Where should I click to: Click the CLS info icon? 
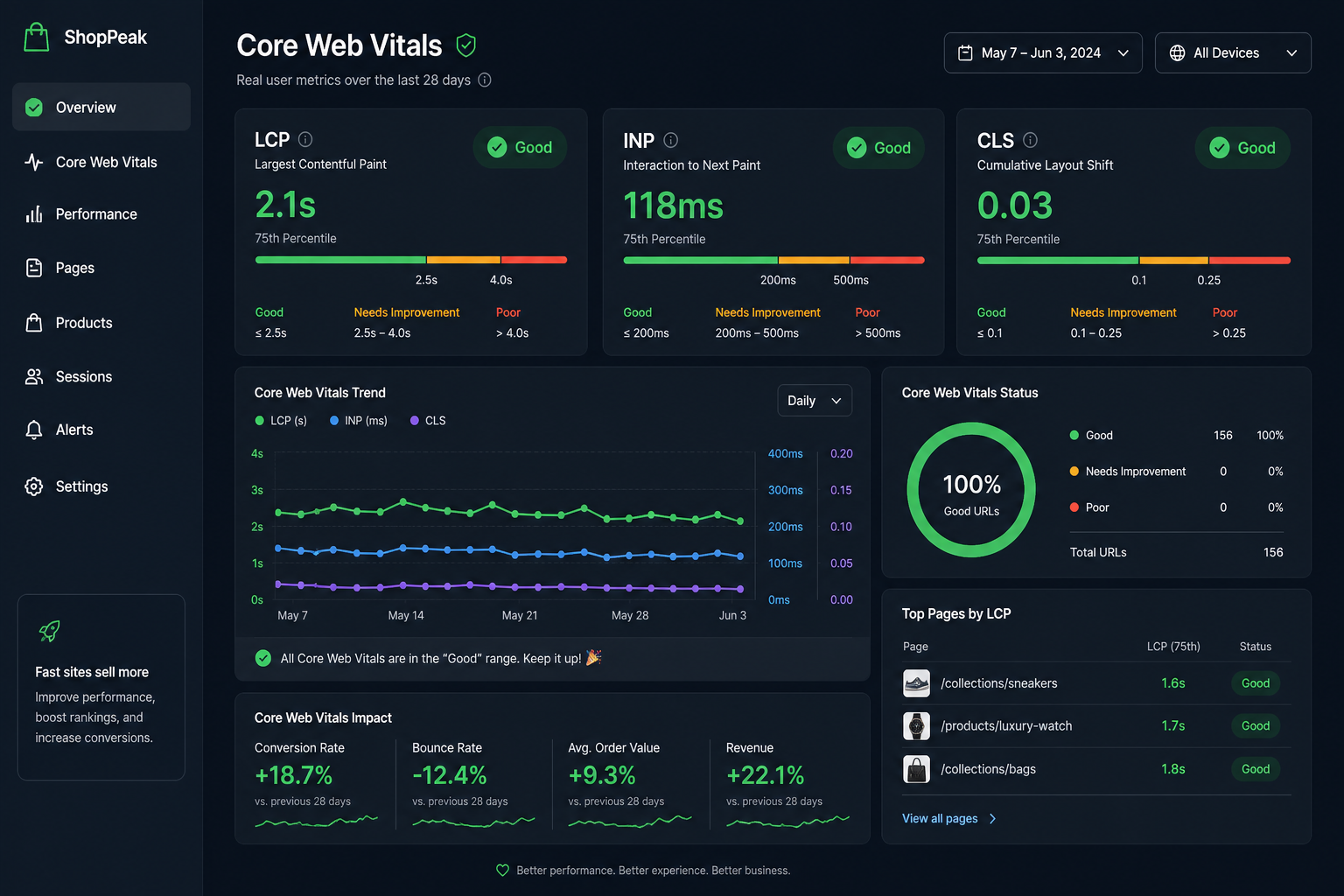(1031, 140)
